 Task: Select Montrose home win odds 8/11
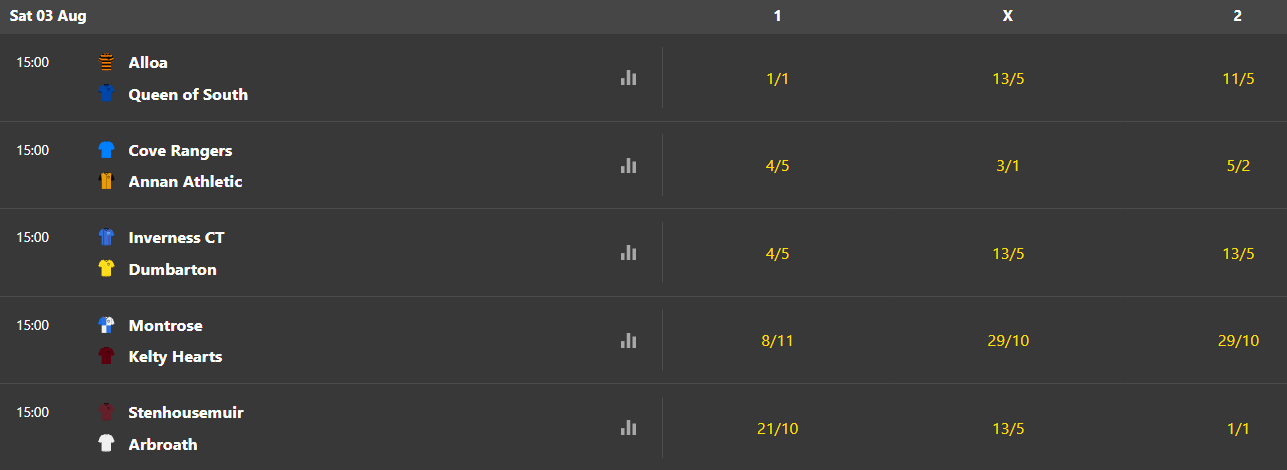pyautogui.click(x=777, y=341)
